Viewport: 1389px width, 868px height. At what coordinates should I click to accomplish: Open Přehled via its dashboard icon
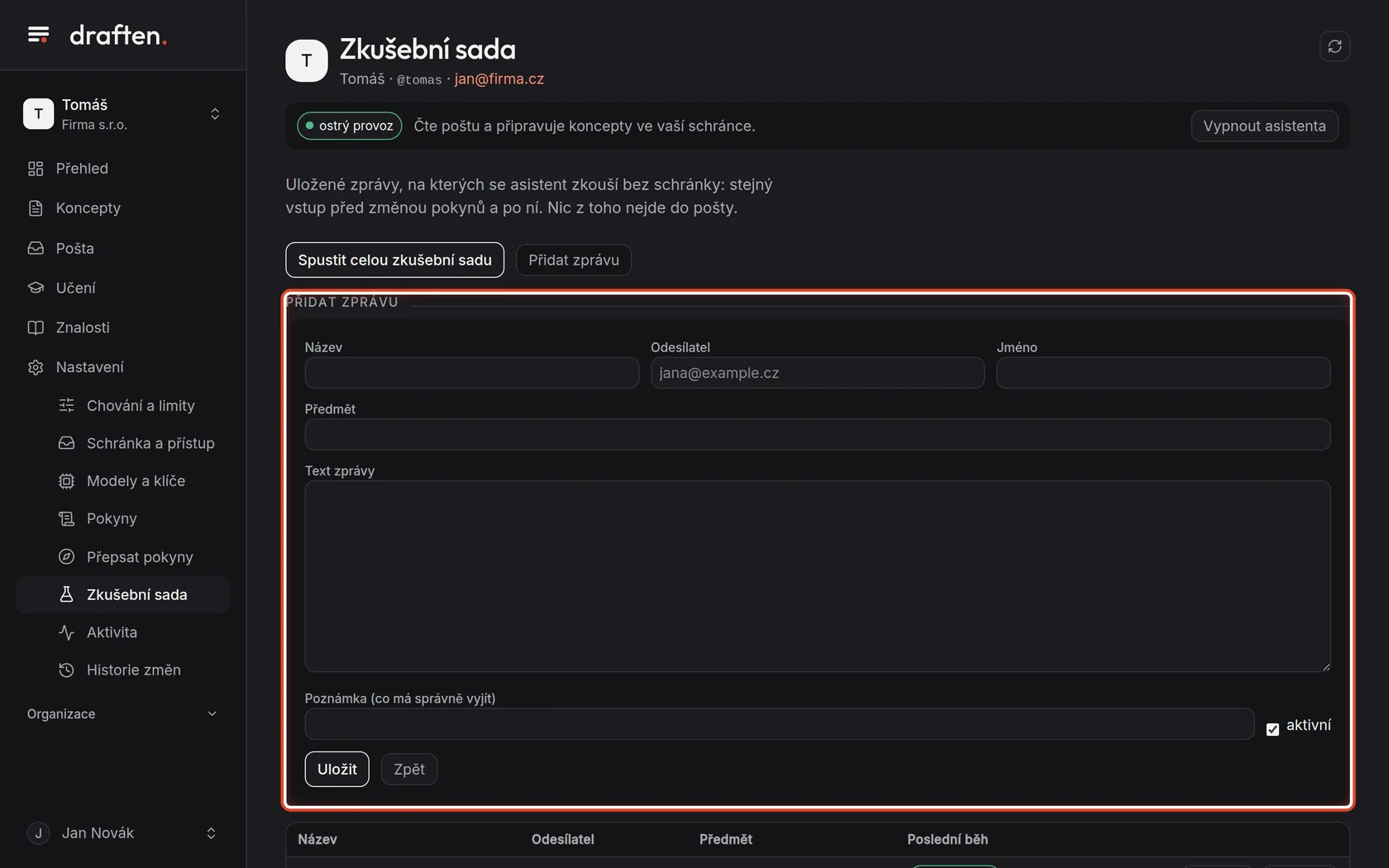pos(36,169)
